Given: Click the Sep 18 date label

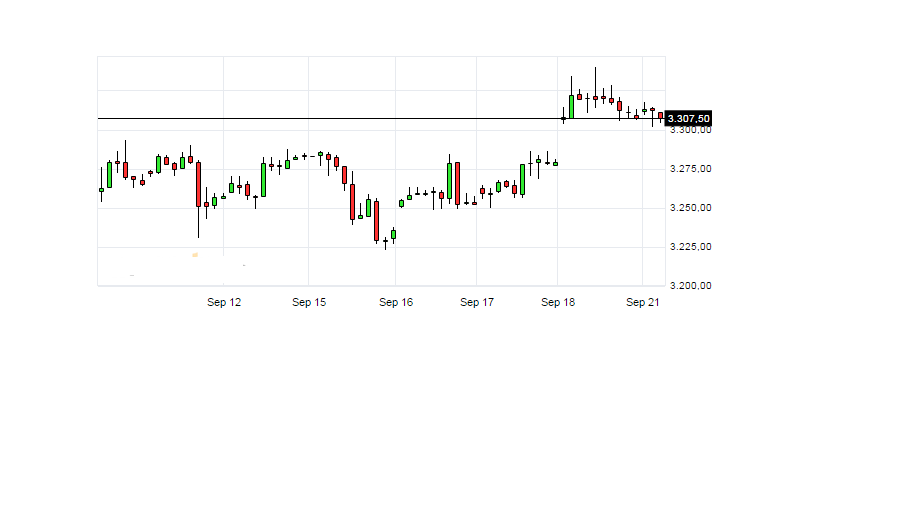Looking at the screenshot, I should pyautogui.click(x=557, y=302).
